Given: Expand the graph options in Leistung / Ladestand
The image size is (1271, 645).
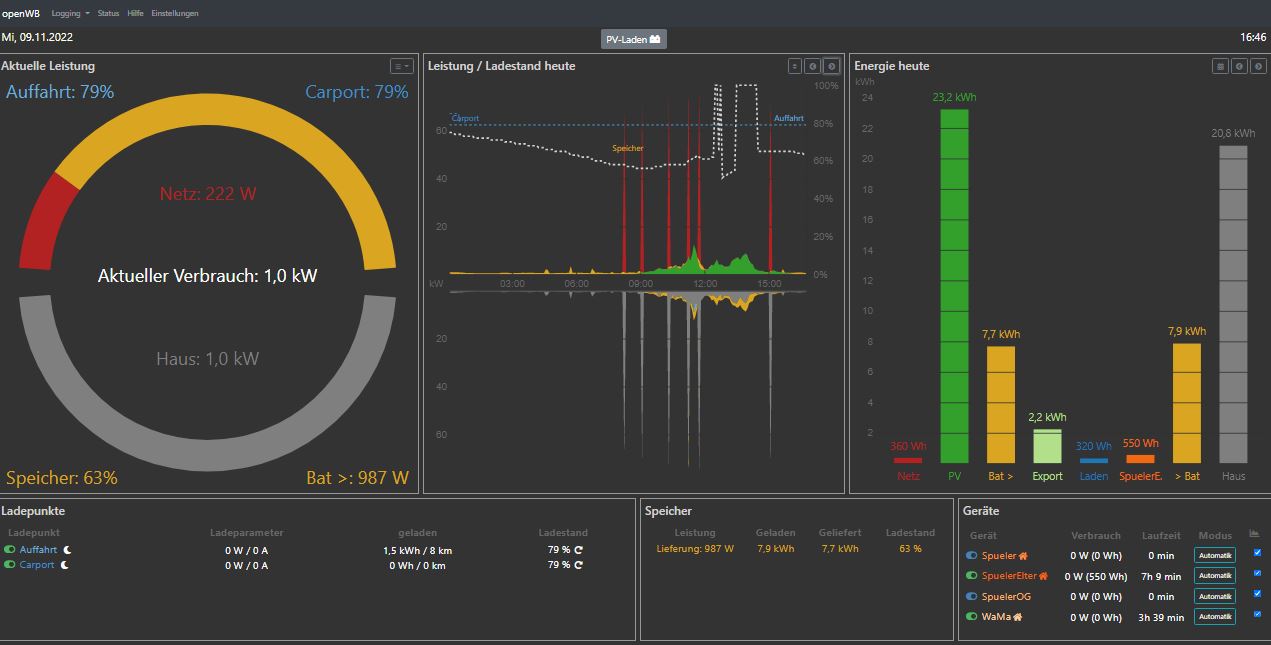Looking at the screenshot, I should (795, 66).
